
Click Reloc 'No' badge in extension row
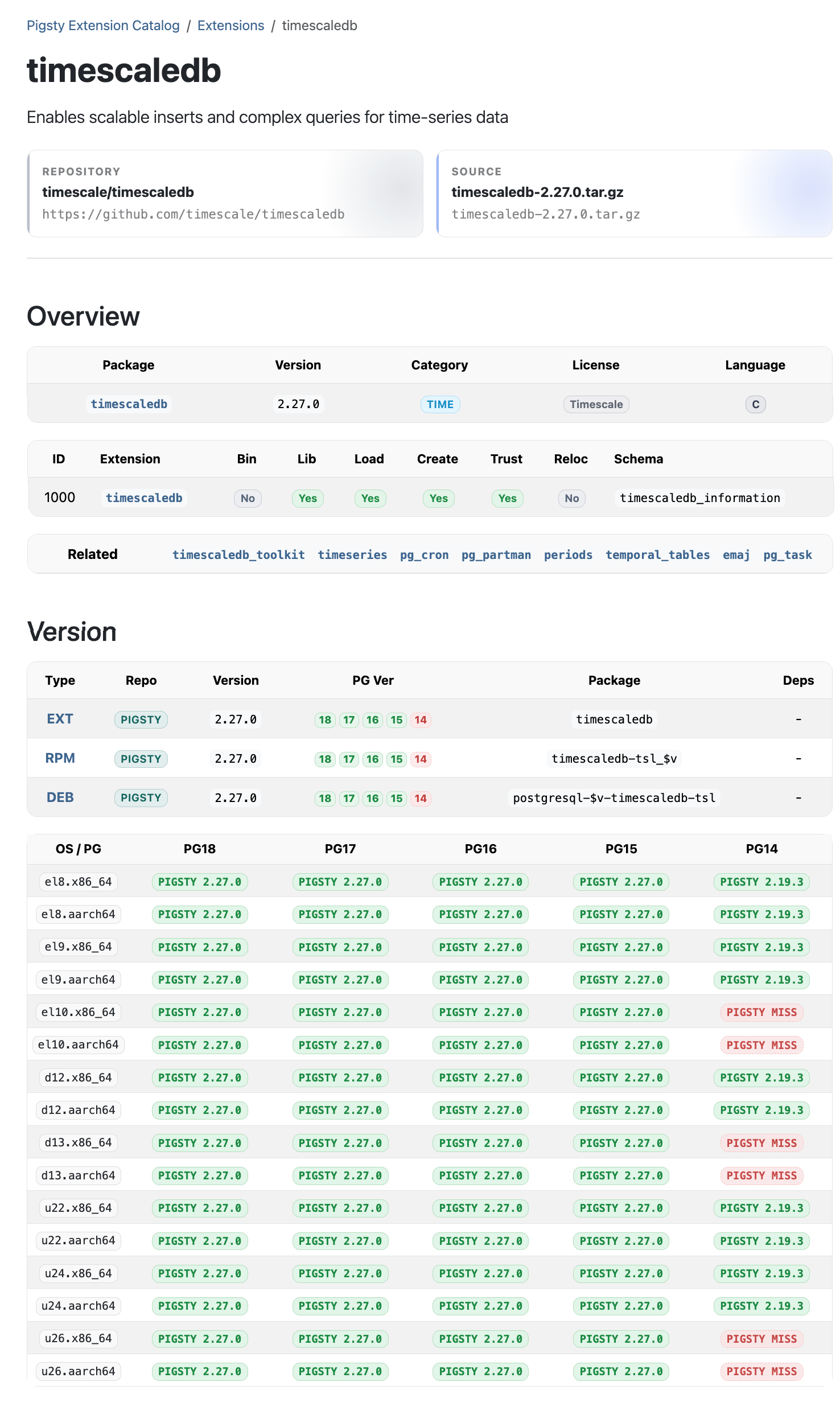coord(571,499)
